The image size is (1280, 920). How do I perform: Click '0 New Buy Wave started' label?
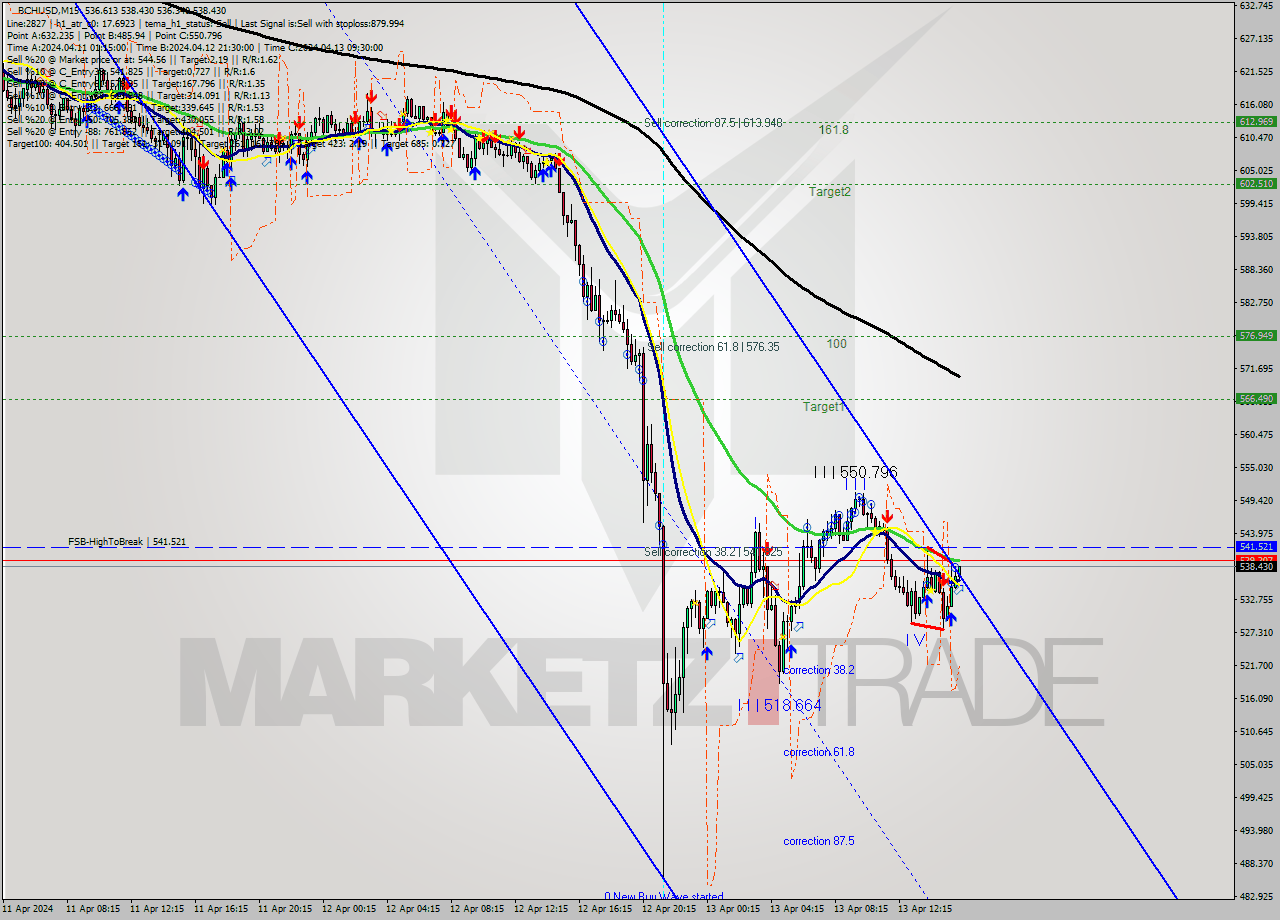[x=664, y=897]
